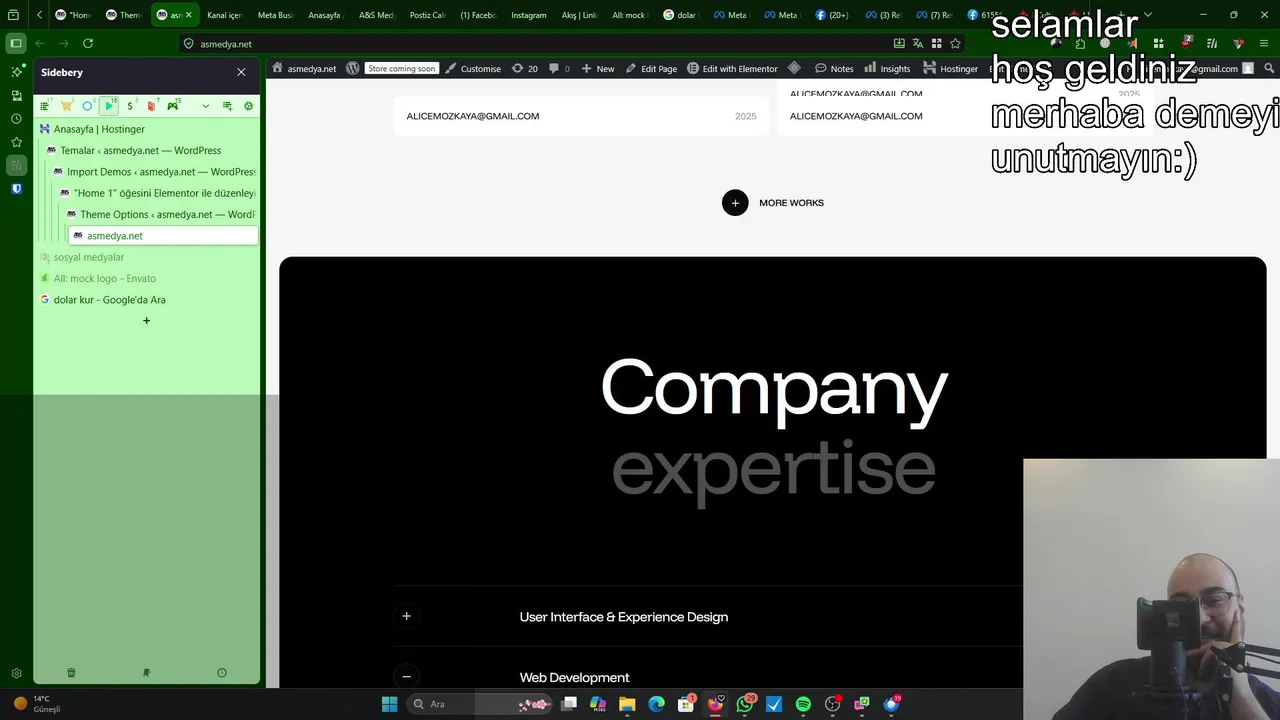Switch to Meta Business browser tab
Image resolution: width=1280 pixels, height=720 pixels.
[275, 15]
